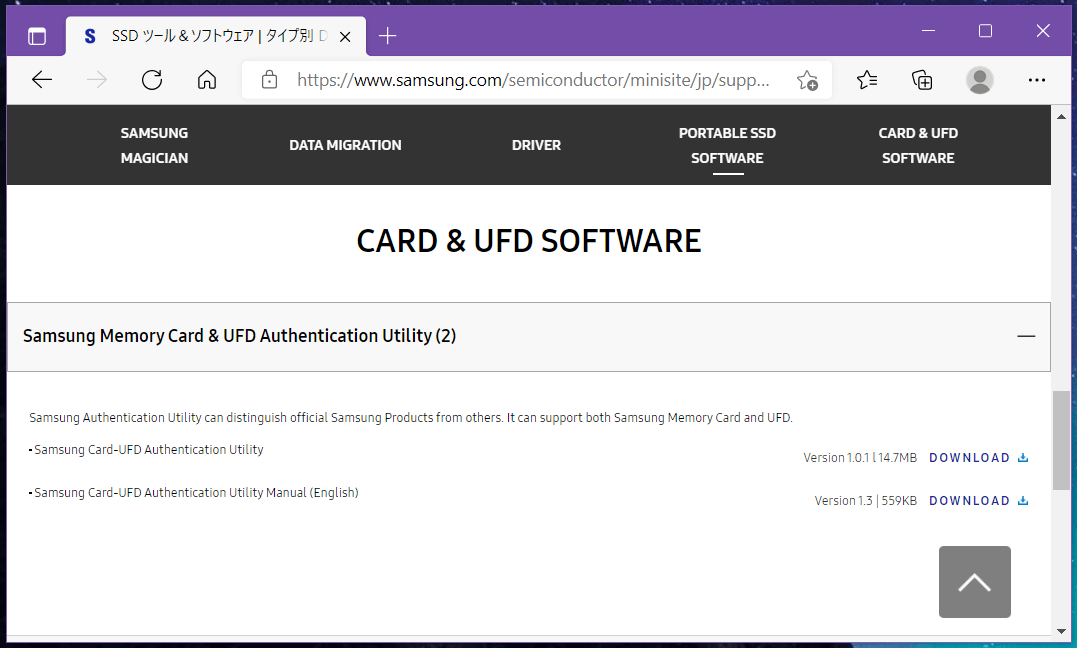This screenshot has width=1077, height=648.
Task: Collapse the Authentication Utility section
Action: click(x=1026, y=336)
